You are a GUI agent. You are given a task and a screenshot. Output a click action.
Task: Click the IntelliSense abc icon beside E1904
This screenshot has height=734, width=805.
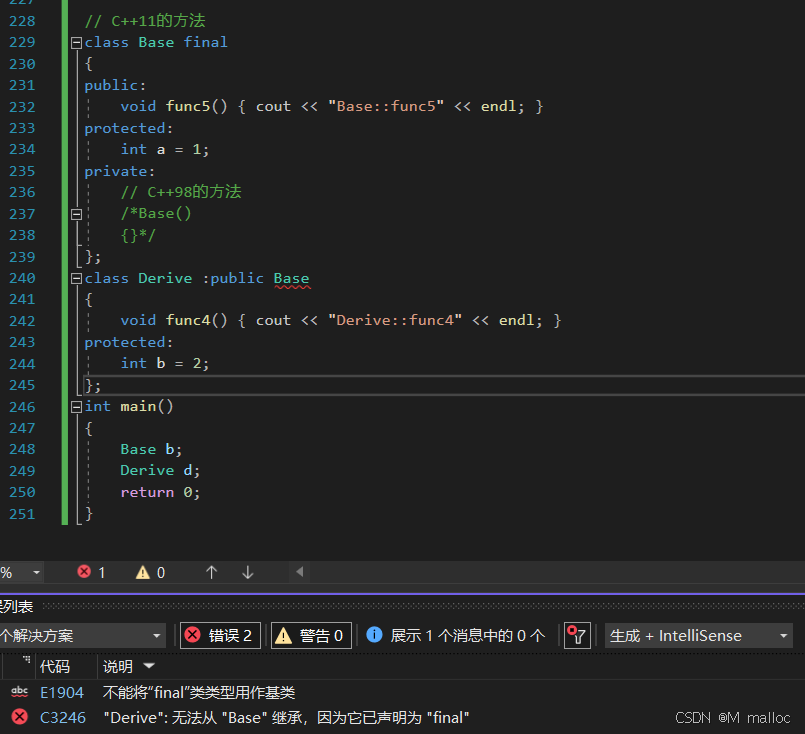click(x=20, y=692)
